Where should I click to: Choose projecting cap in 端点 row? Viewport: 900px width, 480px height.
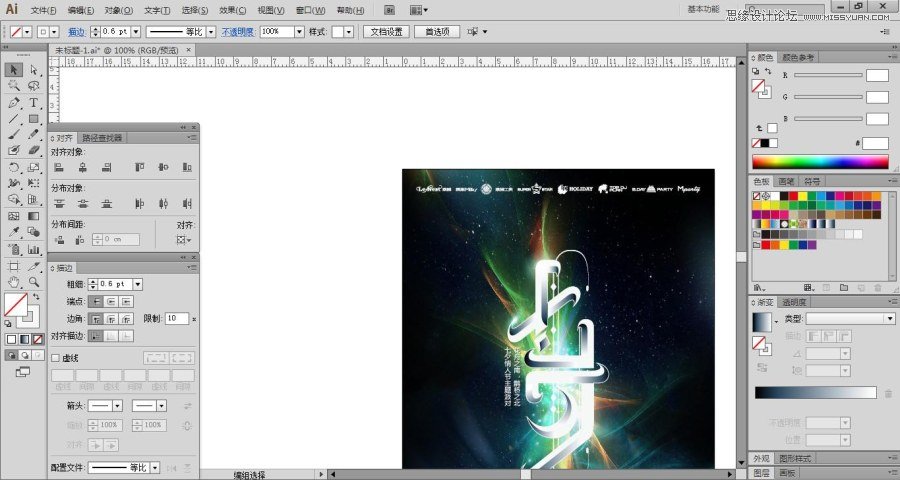point(126,301)
